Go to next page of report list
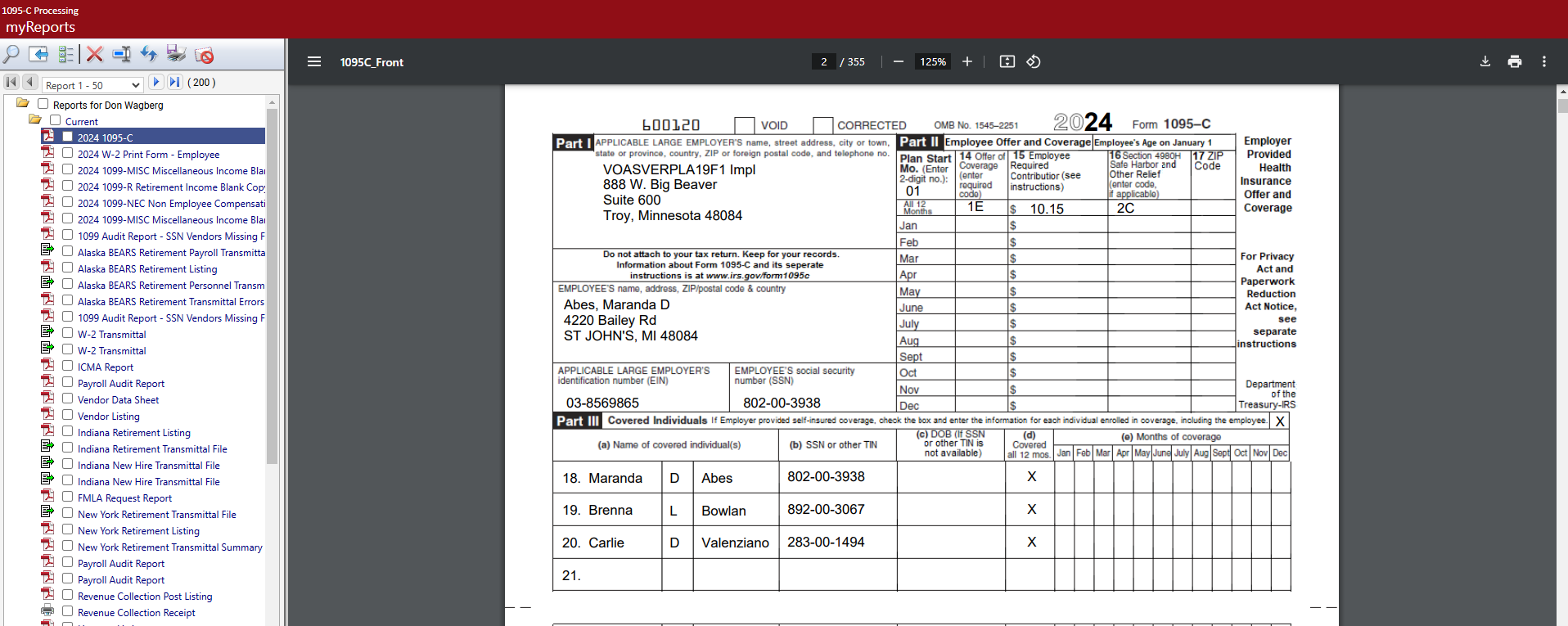The image size is (1568, 626). point(156,82)
